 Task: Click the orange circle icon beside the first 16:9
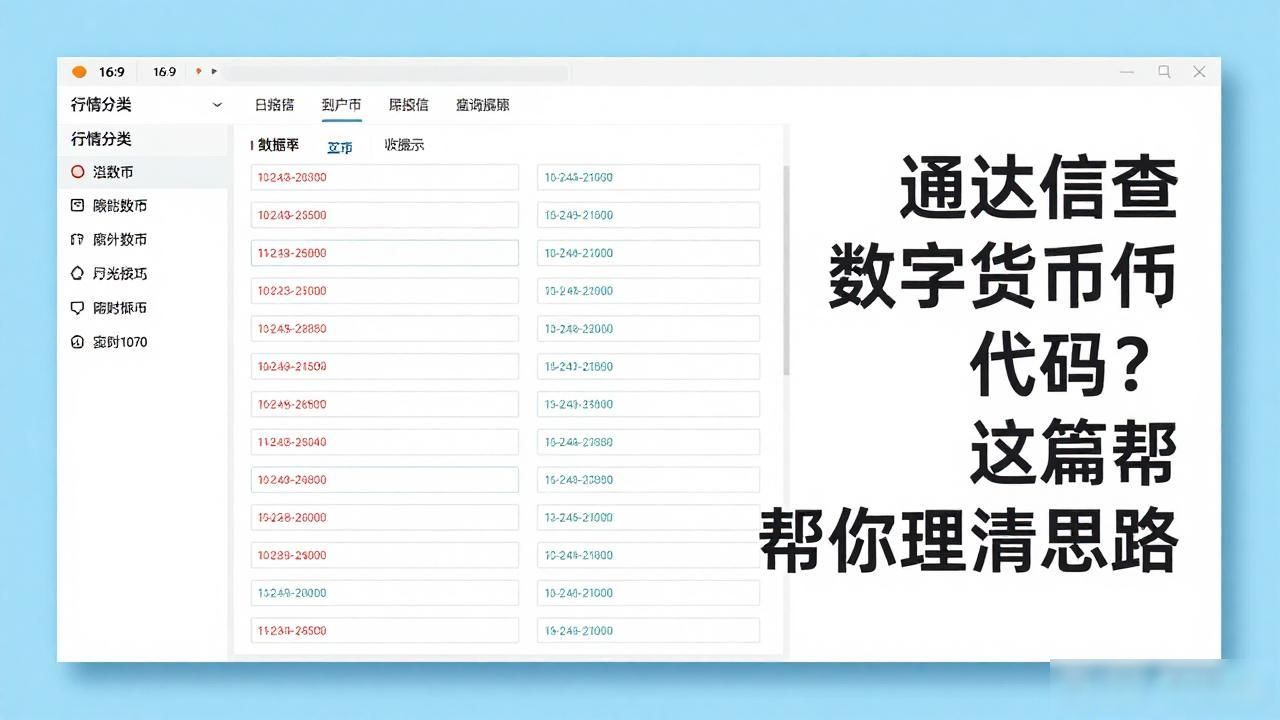pos(79,72)
